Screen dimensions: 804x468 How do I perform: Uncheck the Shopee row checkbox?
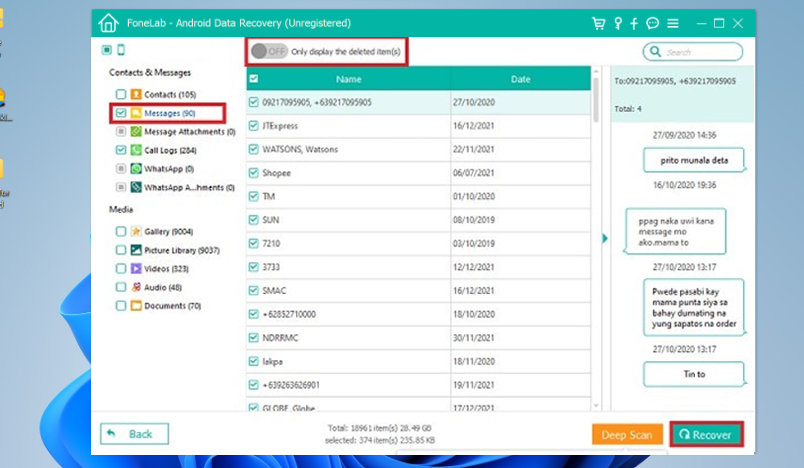[x=253, y=173]
